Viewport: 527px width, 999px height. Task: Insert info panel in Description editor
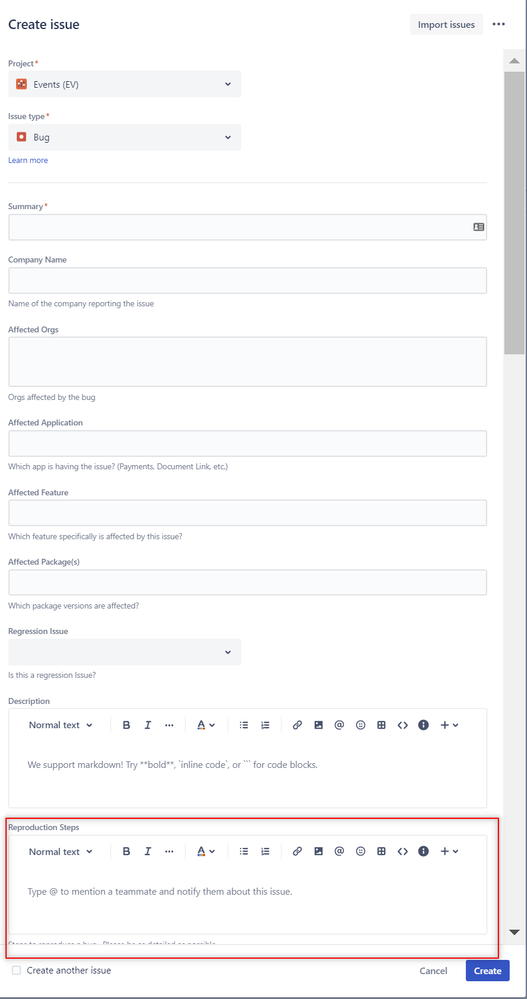click(423, 725)
